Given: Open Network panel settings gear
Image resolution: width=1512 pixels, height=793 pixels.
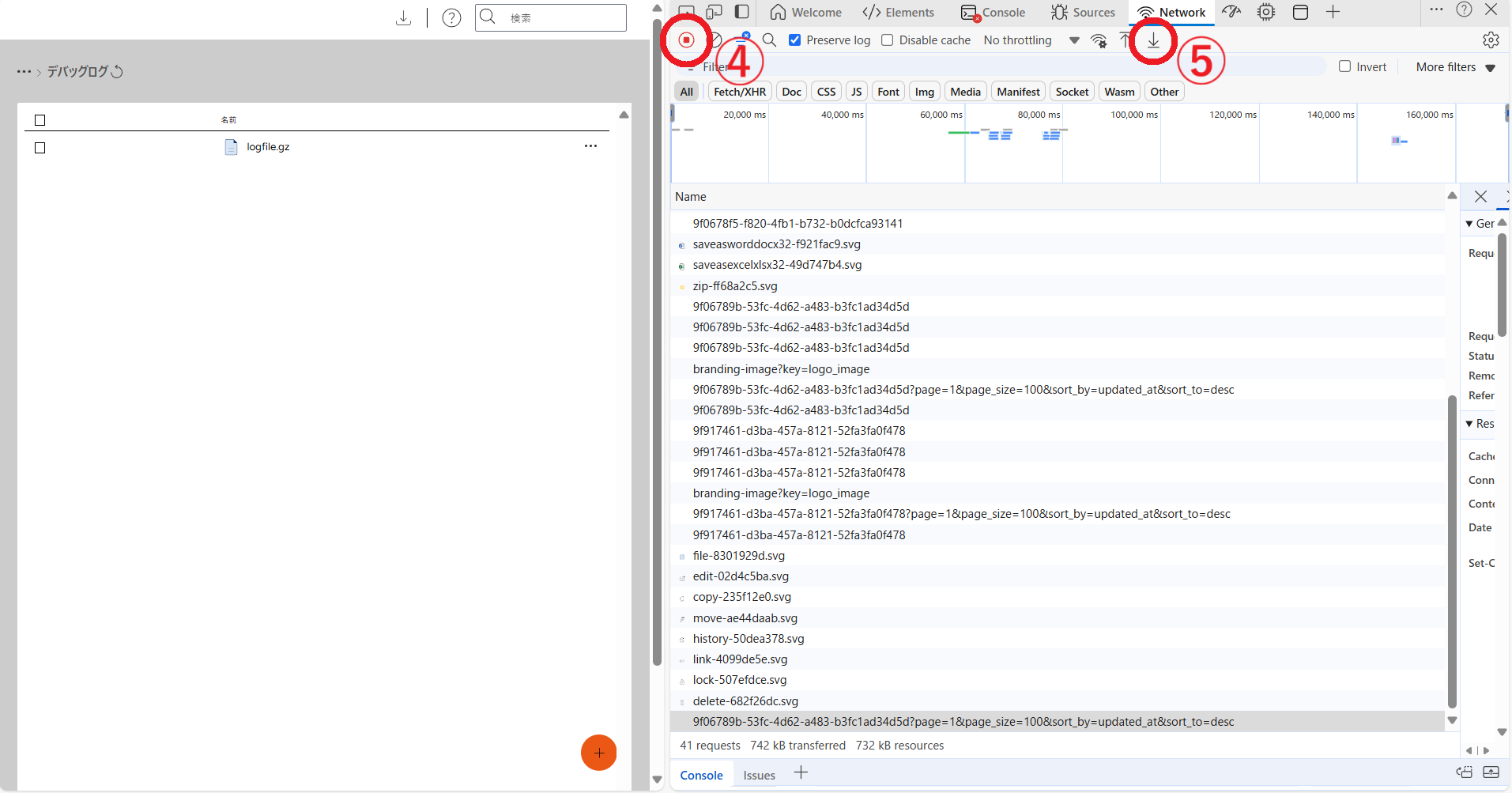Looking at the screenshot, I should pos(1491,40).
